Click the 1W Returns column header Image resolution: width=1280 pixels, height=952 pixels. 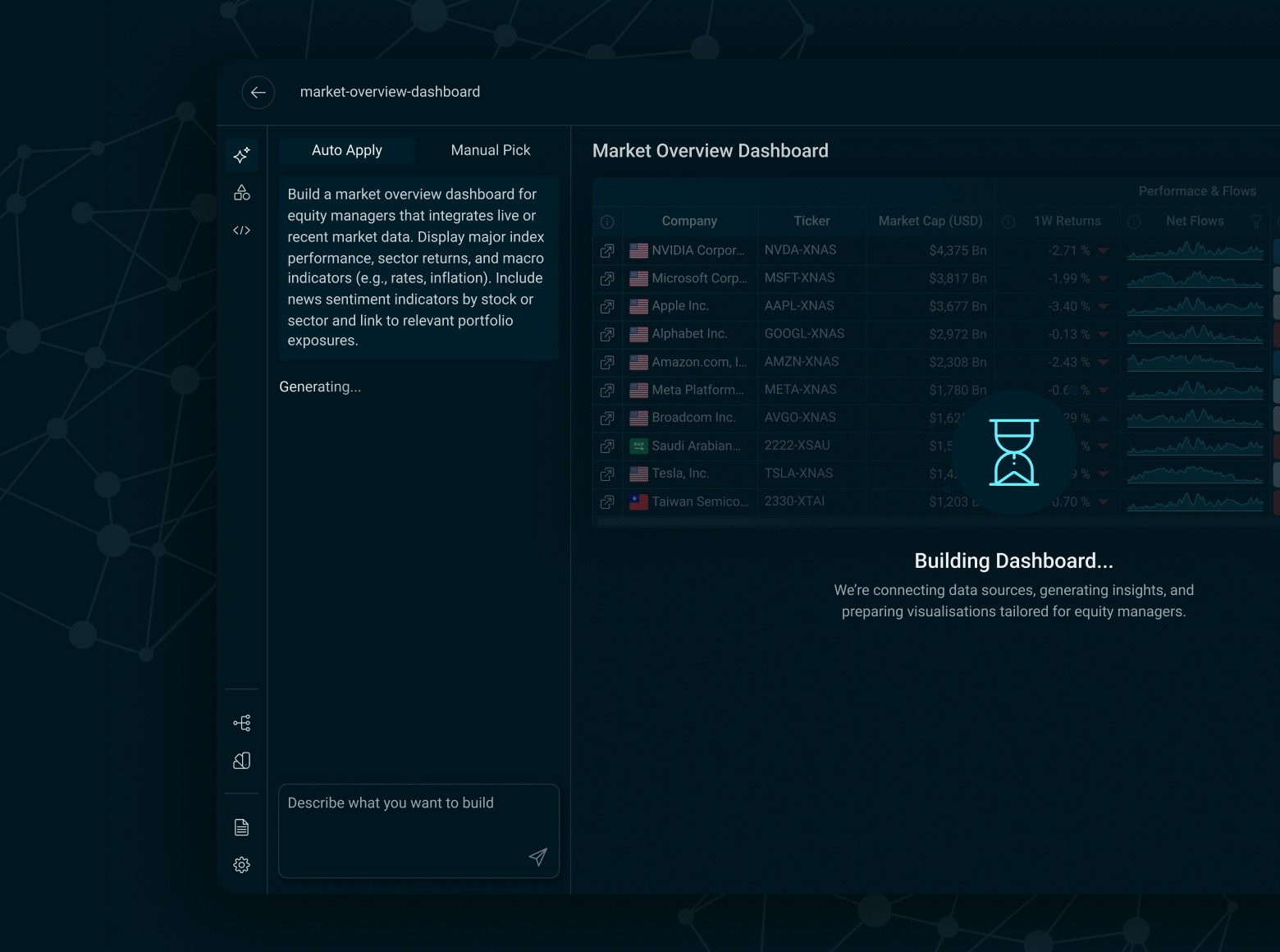tap(1067, 221)
